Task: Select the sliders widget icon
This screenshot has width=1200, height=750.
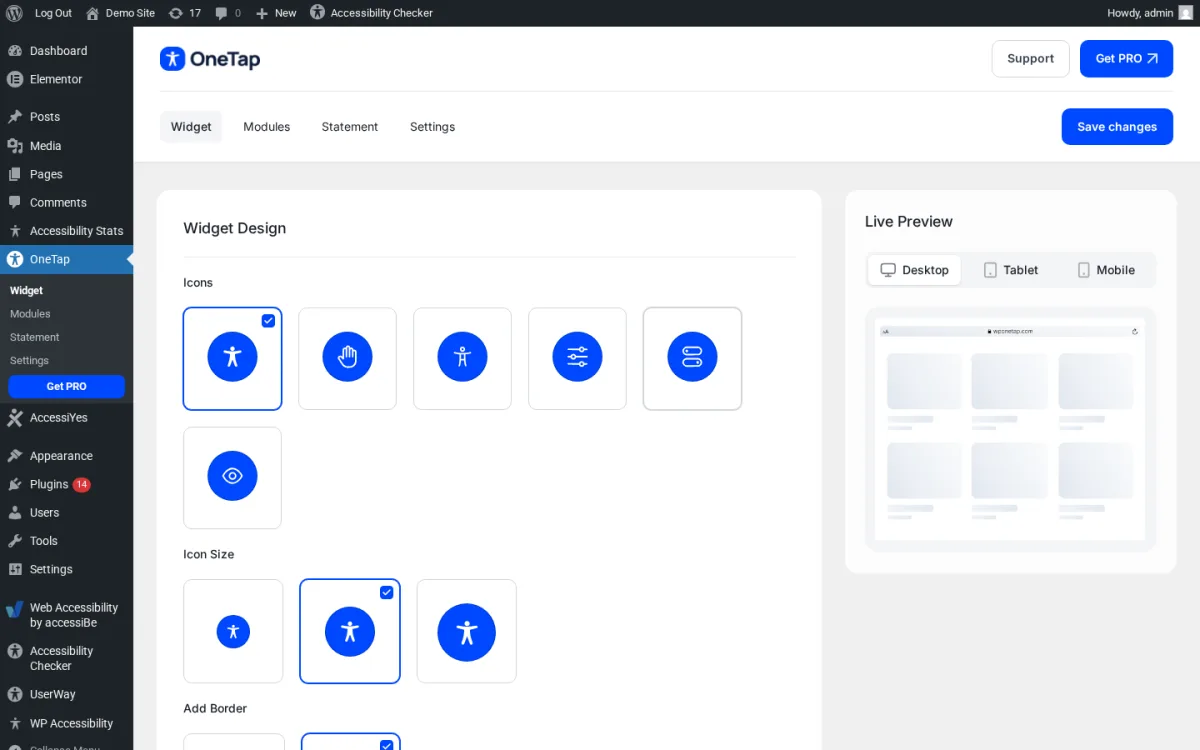Action: point(577,358)
